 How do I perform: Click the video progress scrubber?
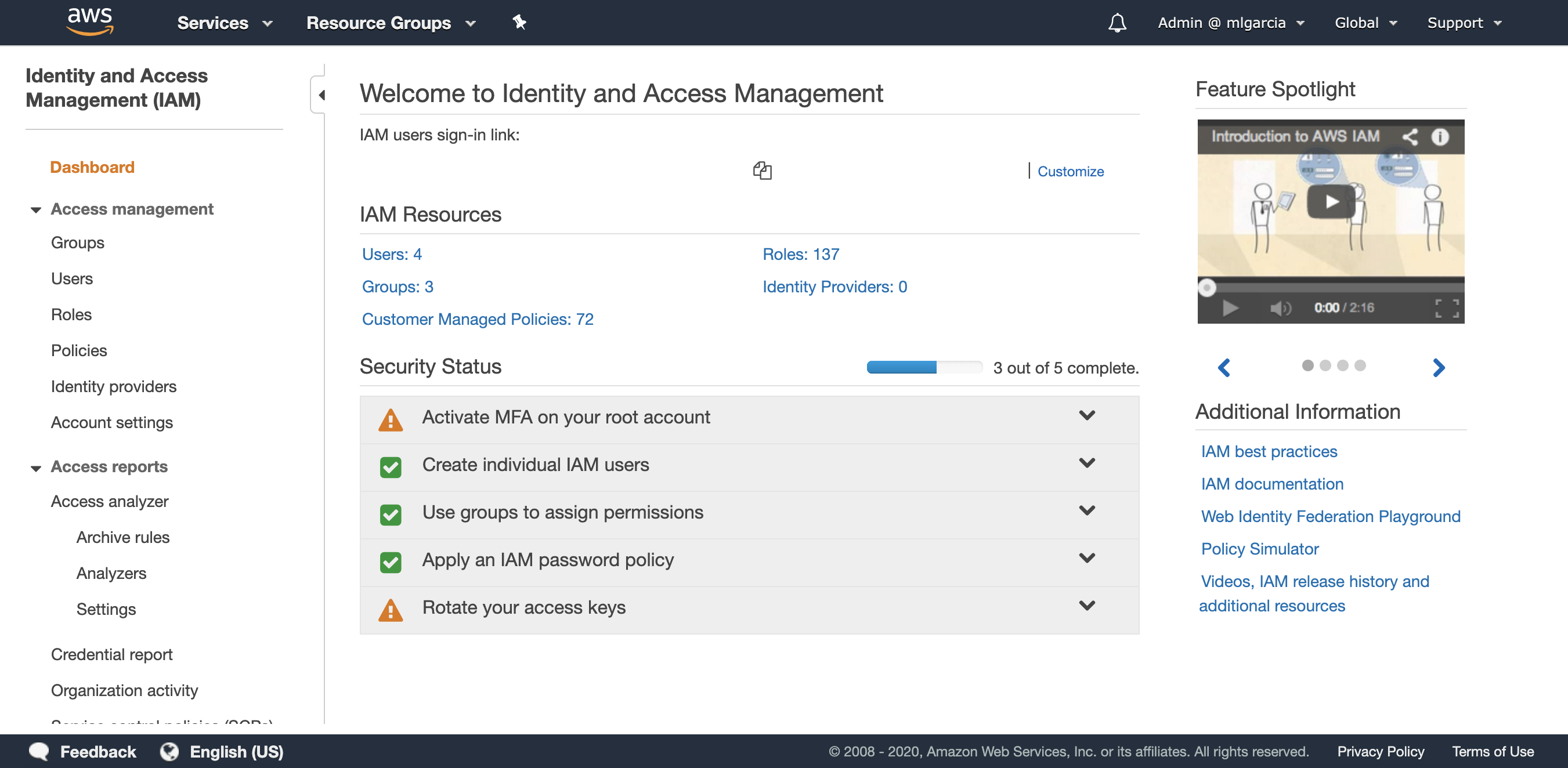click(1206, 287)
